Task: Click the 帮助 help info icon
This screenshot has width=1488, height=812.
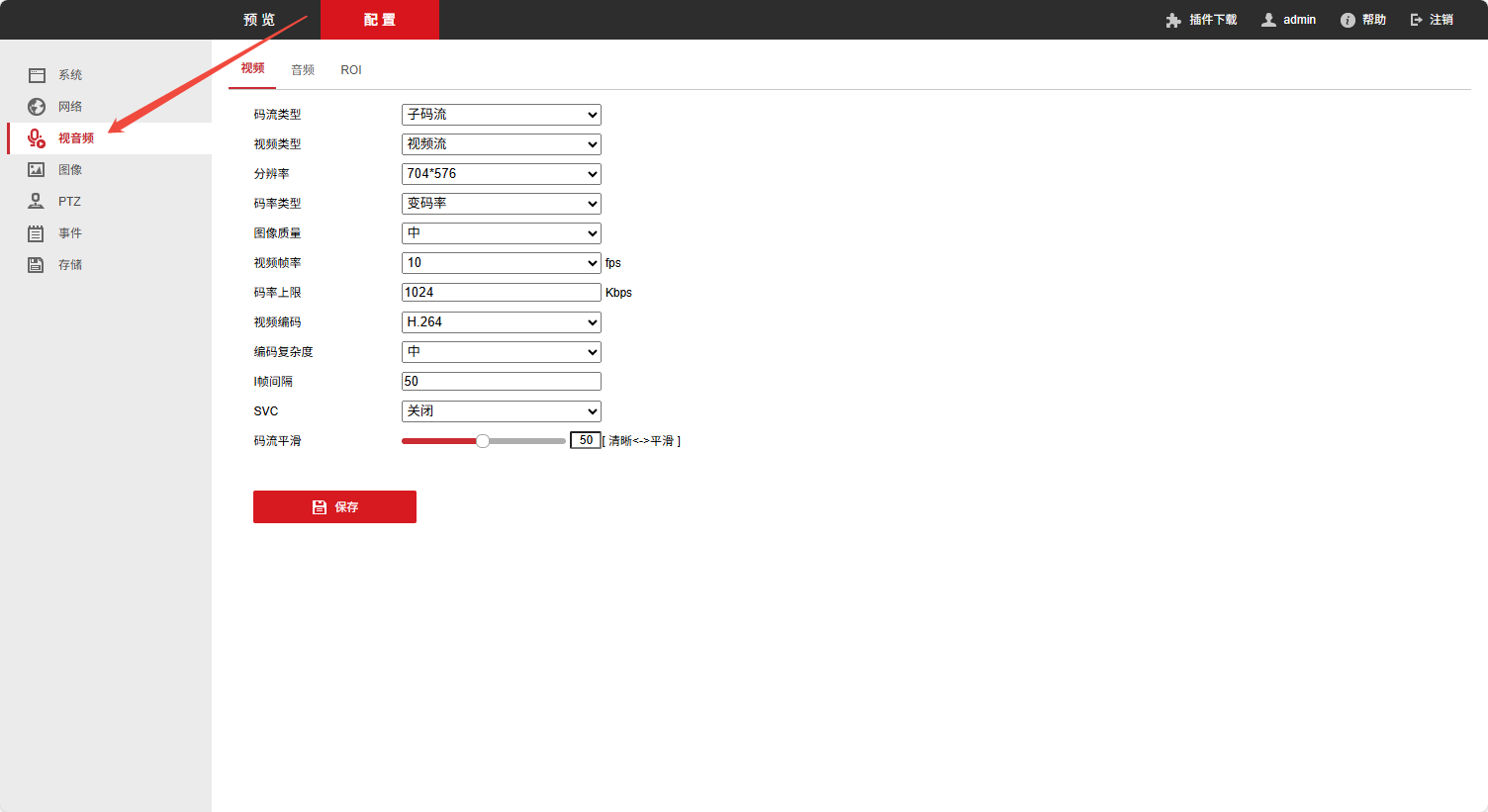Action: click(1348, 20)
